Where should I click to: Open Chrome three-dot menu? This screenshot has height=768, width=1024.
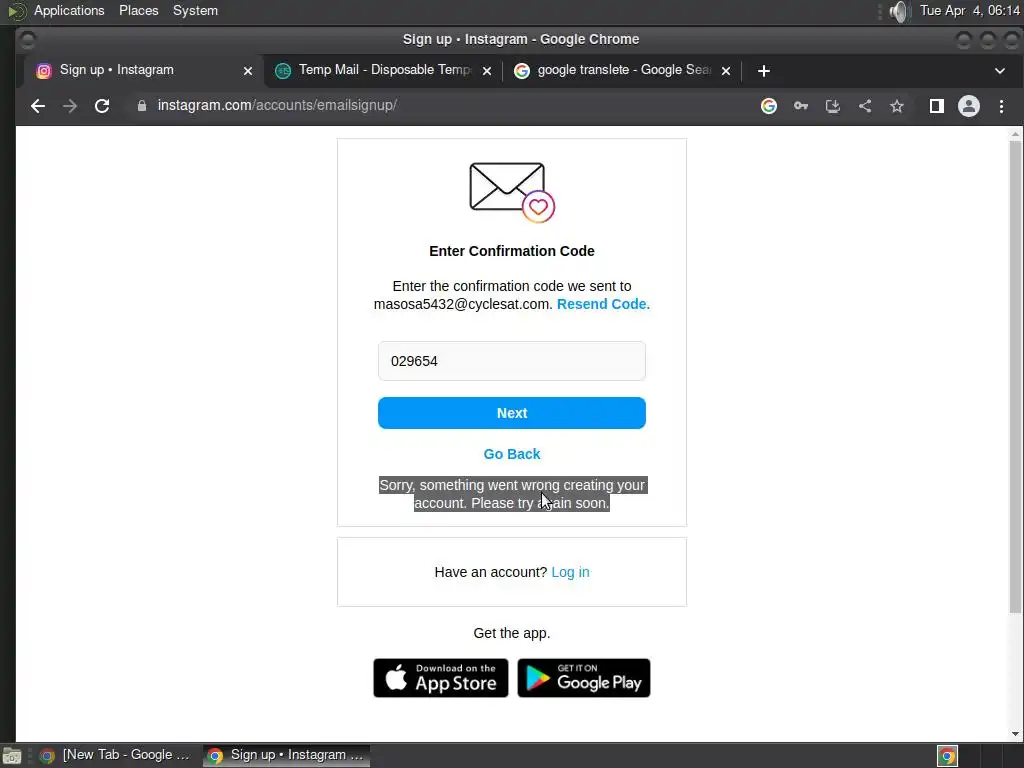pos(1001,106)
